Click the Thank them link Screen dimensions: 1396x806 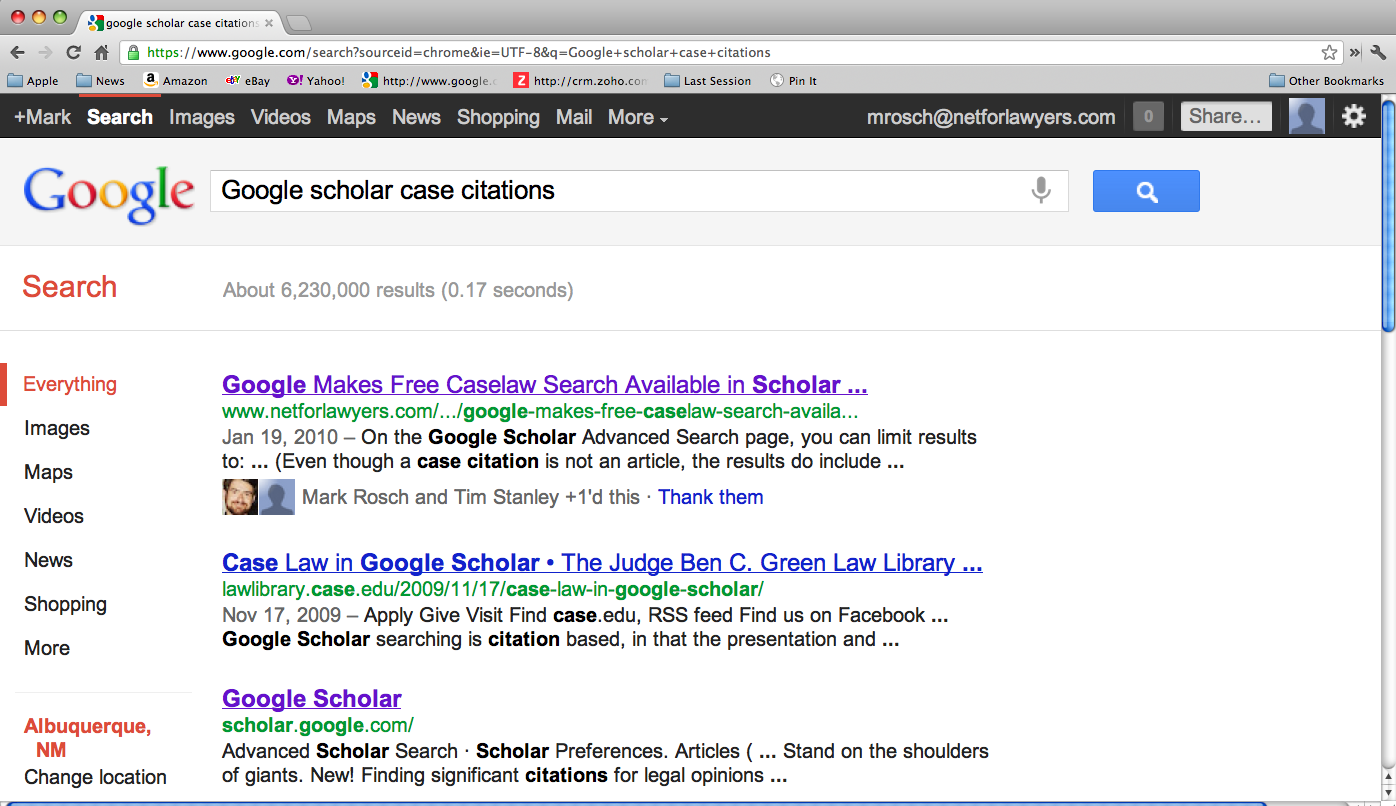click(x=711, y=497)
